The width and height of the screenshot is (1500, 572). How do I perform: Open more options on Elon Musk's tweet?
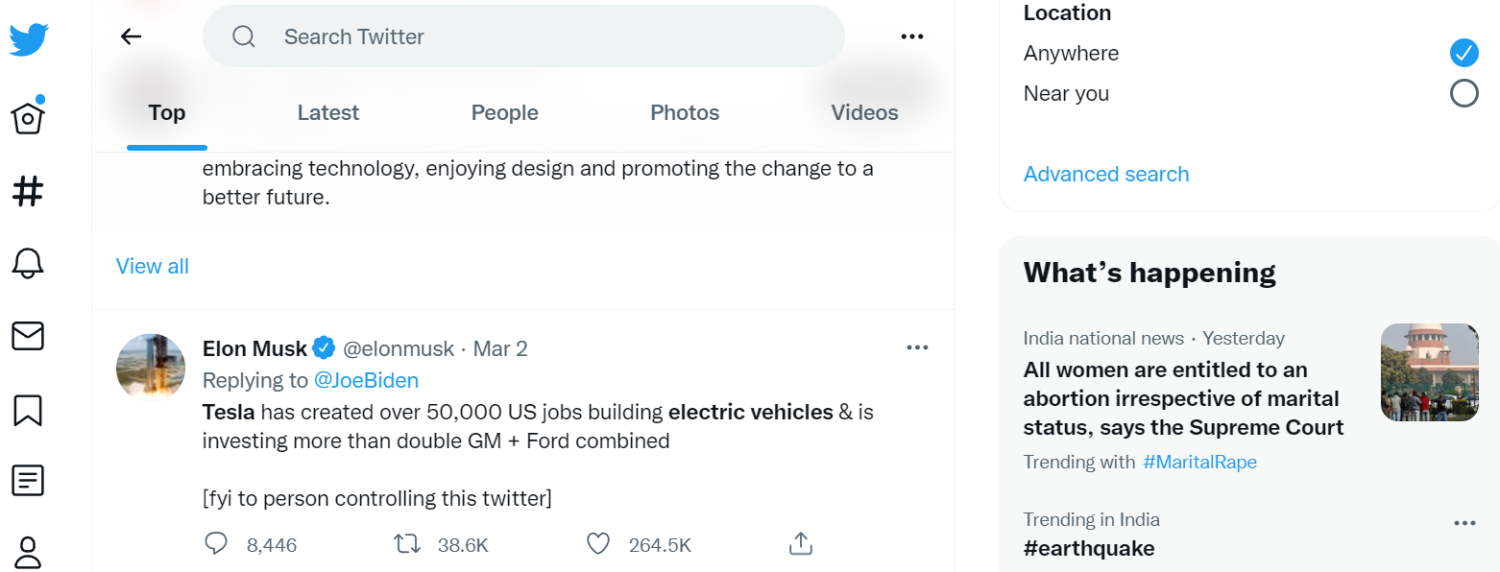917,348
